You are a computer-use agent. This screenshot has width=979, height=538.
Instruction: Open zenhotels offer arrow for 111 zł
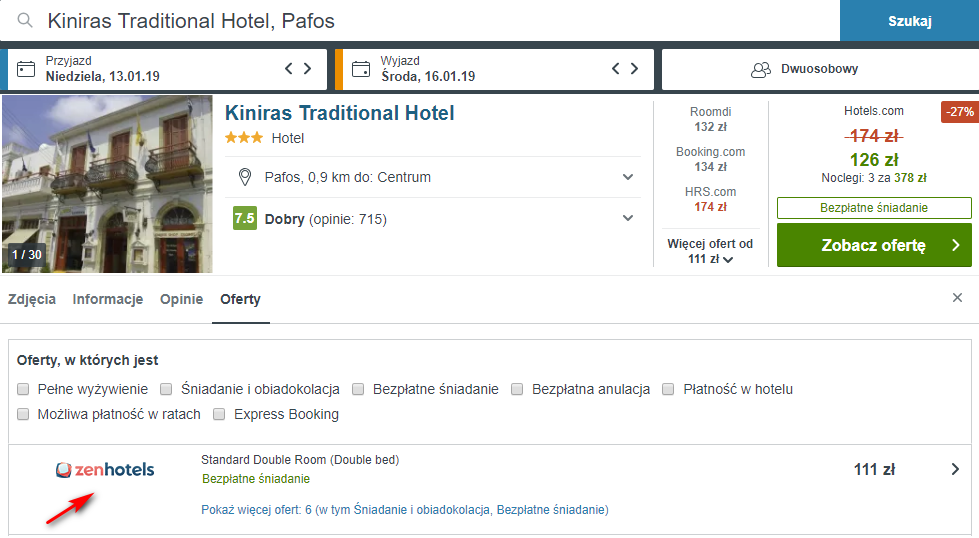(955, 469)
